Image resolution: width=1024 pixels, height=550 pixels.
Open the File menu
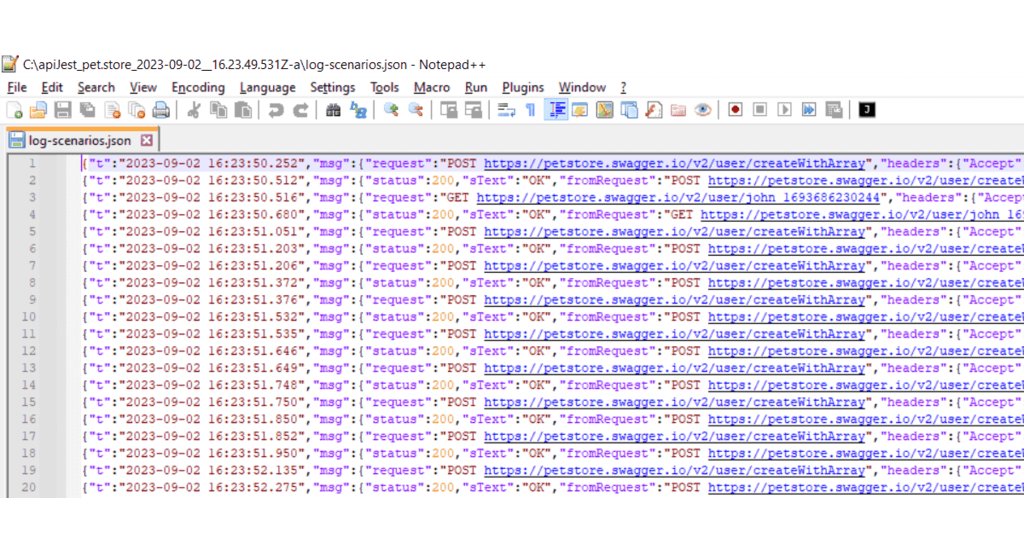coord(17,88)
